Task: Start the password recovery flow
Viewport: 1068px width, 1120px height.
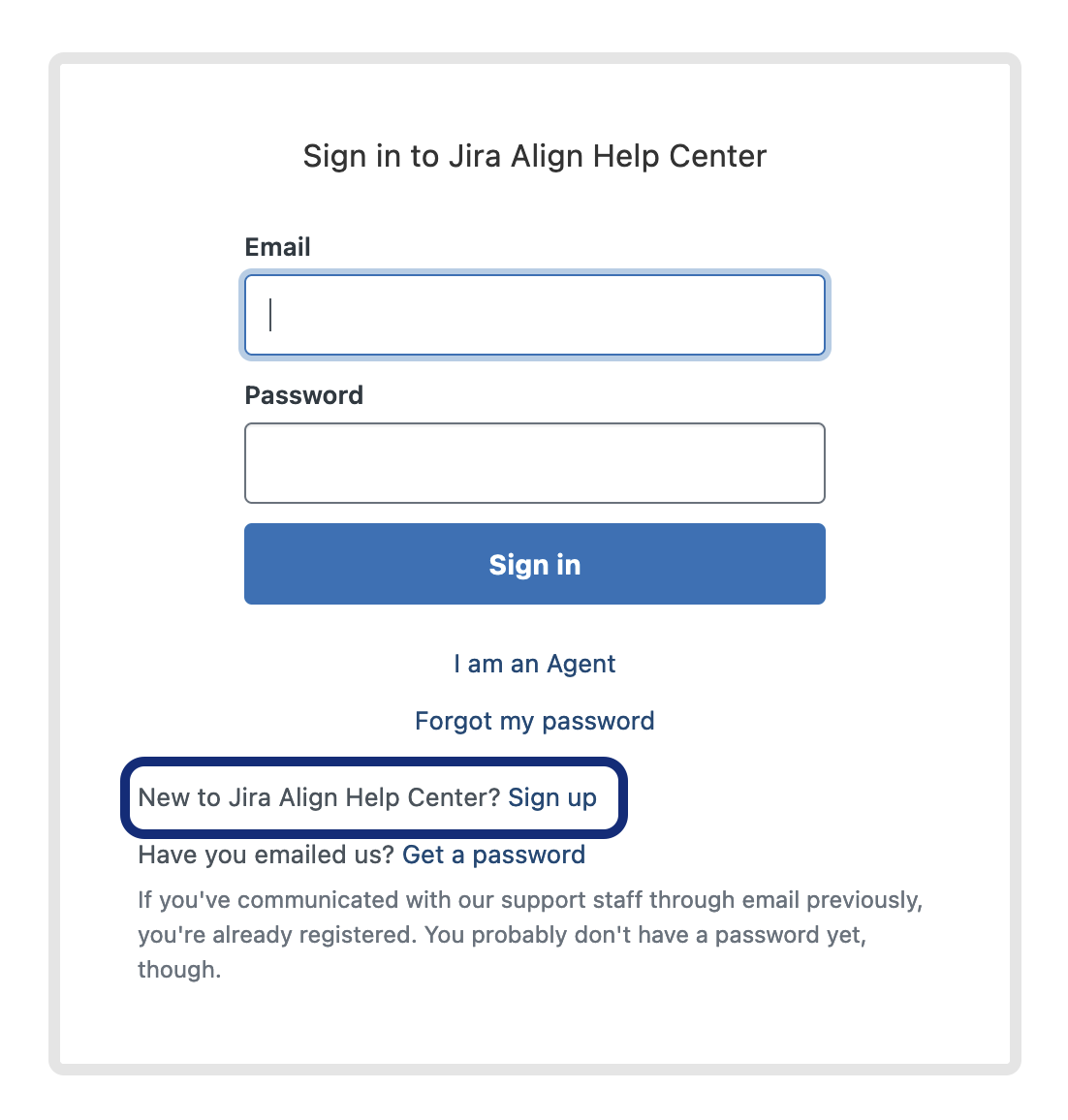Action: (x=534, y=721)
